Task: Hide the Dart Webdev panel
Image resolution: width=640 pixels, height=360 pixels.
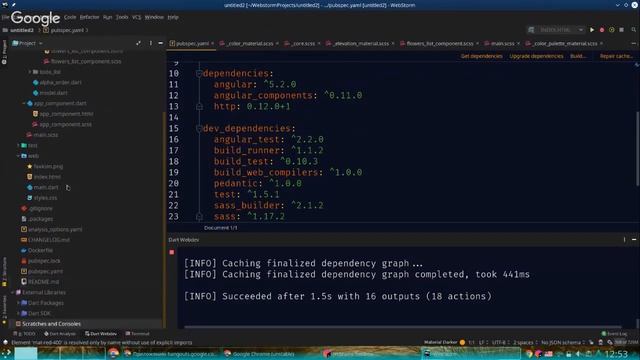Action: tap(634, 240)
